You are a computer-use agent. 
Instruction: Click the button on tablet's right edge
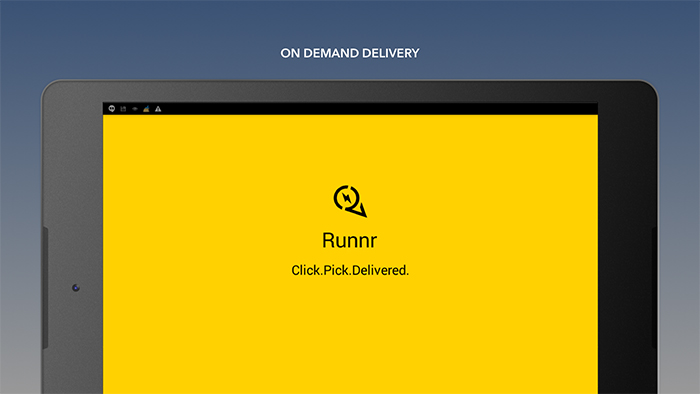pos(654,288)
